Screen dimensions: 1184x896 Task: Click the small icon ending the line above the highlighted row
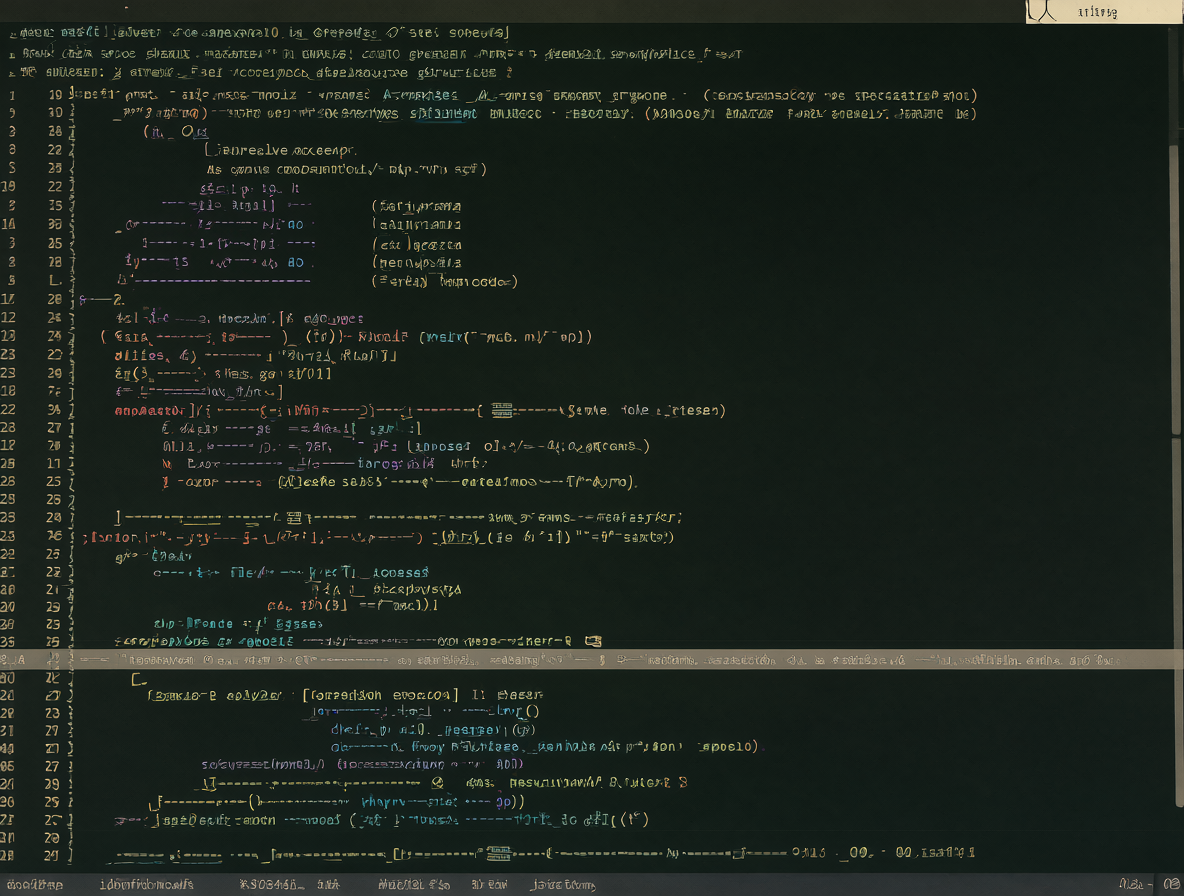click(x=594, y=641)
